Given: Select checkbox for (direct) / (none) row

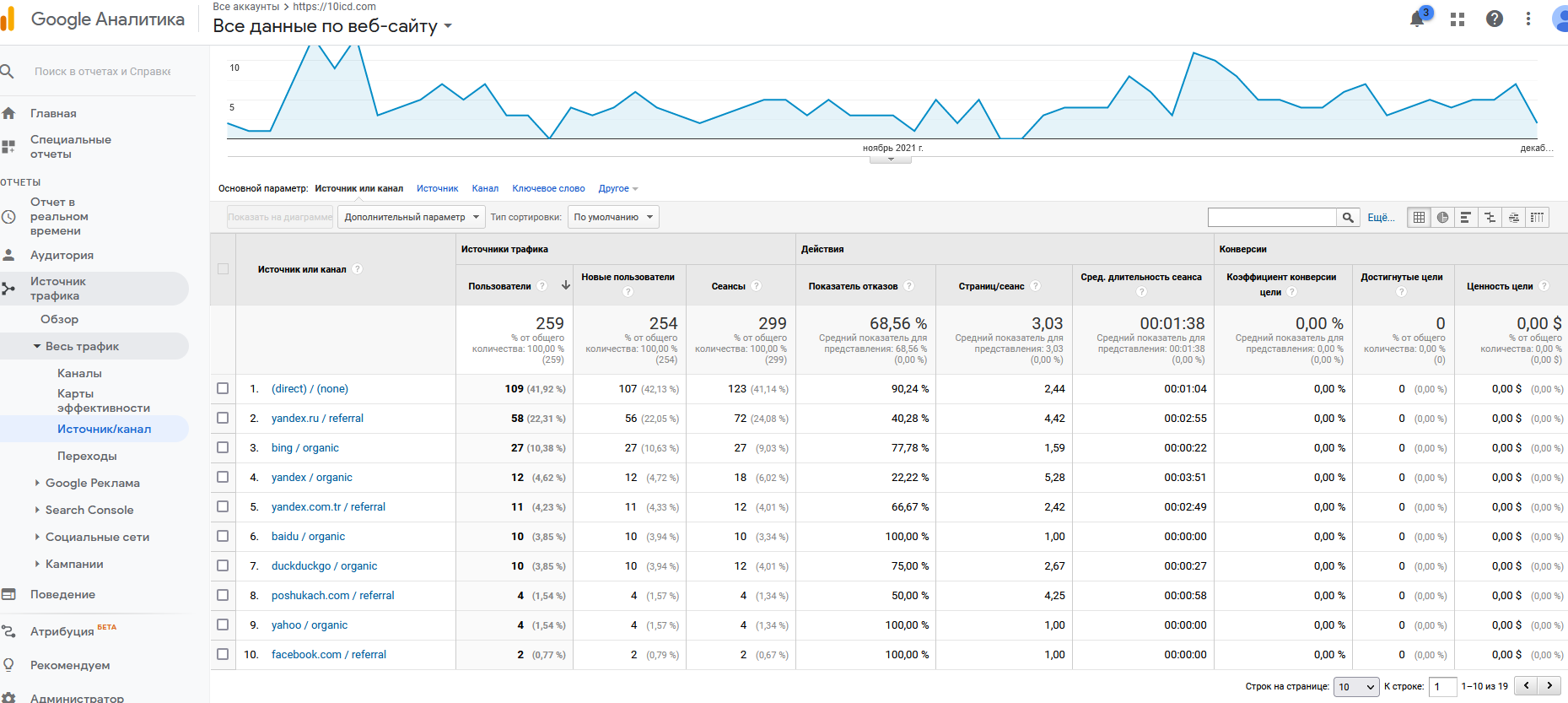Looking at the screenshot, I should (223, 388).
